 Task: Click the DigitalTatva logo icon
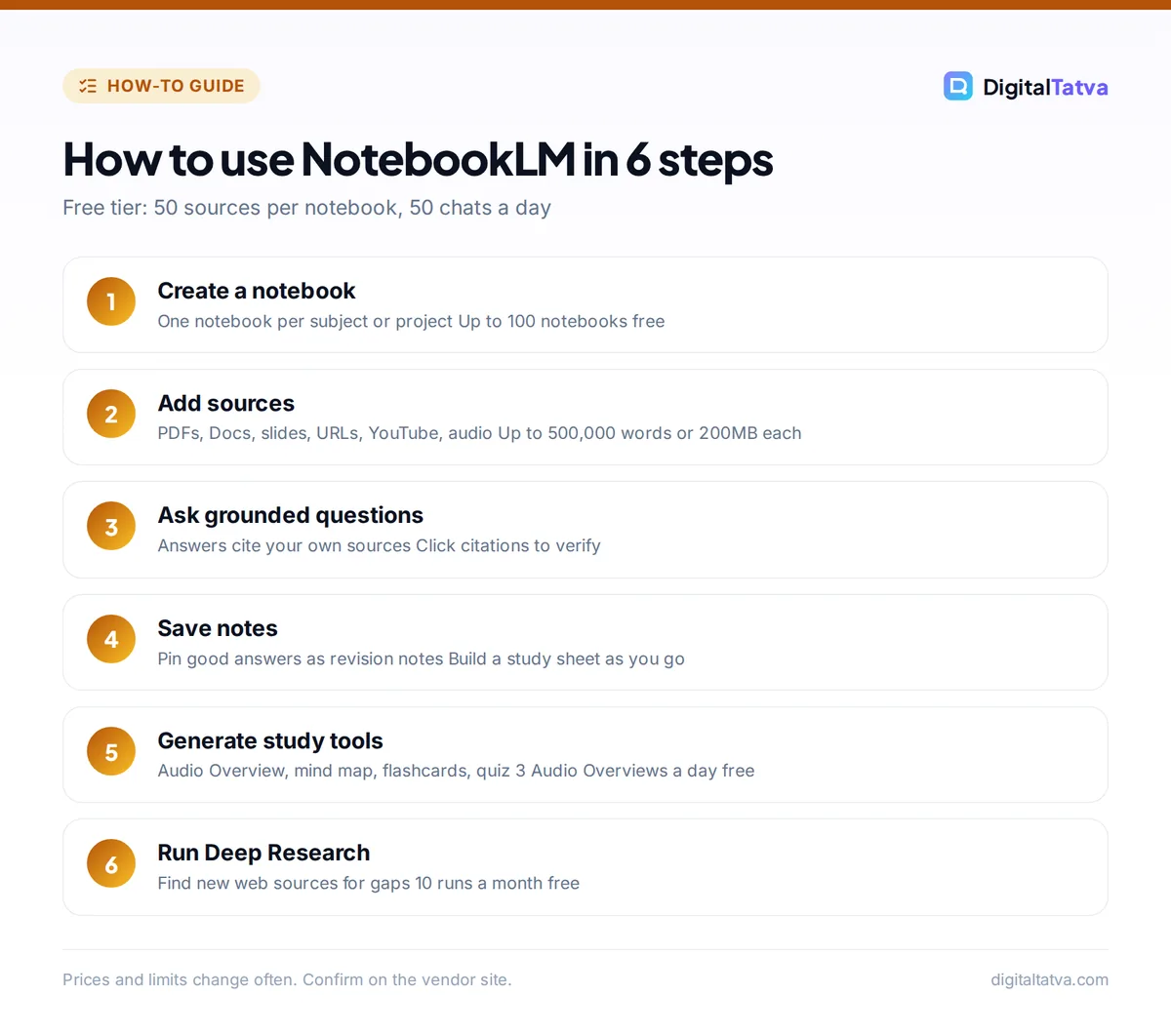[x=957, y=86]
